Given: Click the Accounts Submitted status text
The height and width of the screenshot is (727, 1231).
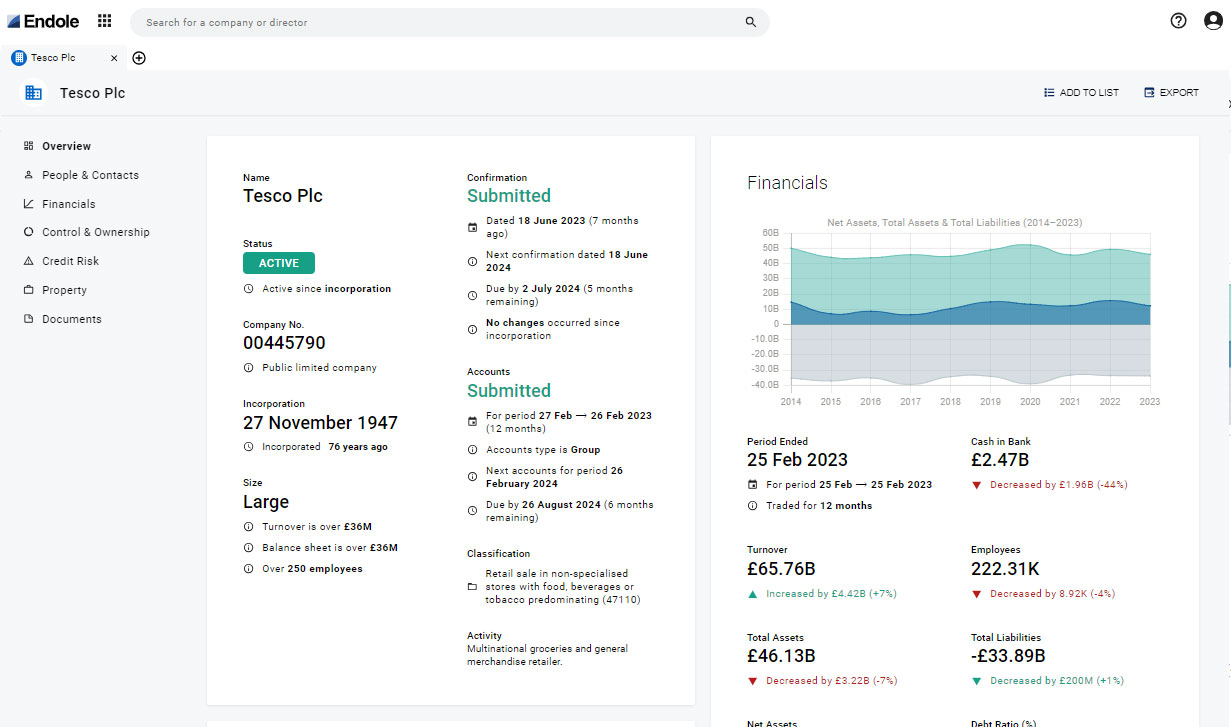Looking at the screenshot, I should pyautogui.click(x=509, y=391).
